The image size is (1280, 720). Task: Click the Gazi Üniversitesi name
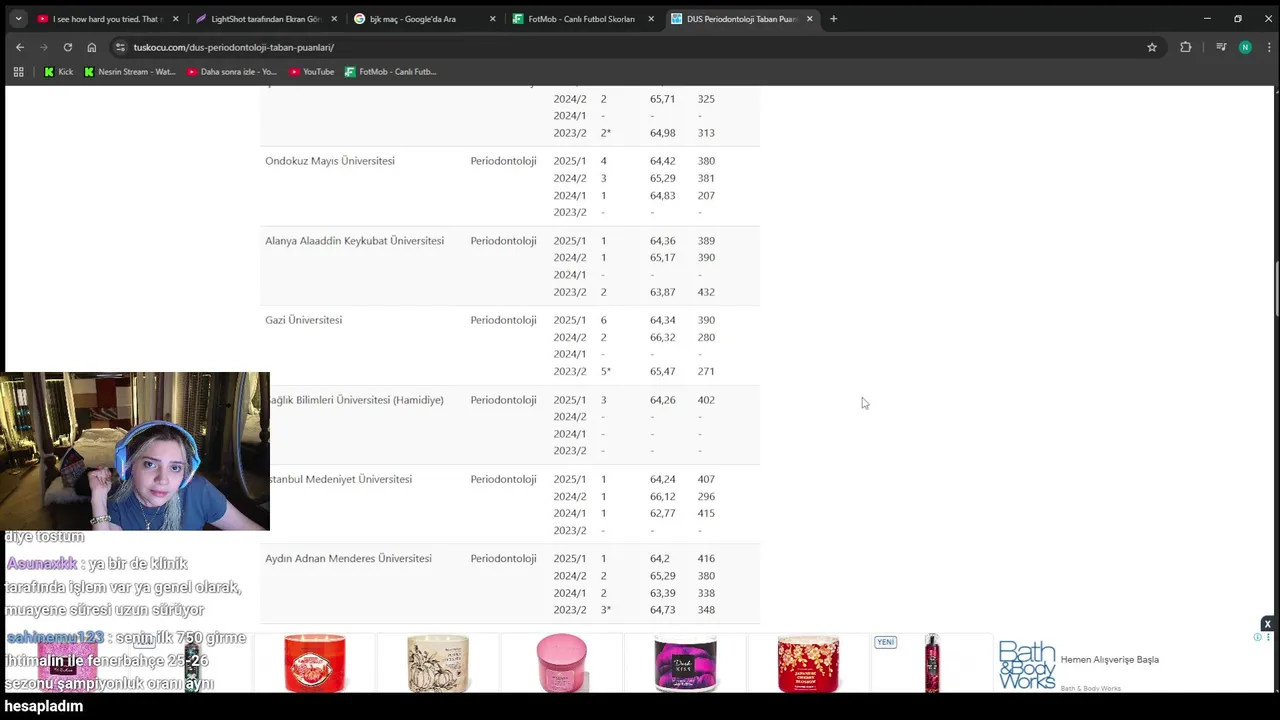[303, 320]
